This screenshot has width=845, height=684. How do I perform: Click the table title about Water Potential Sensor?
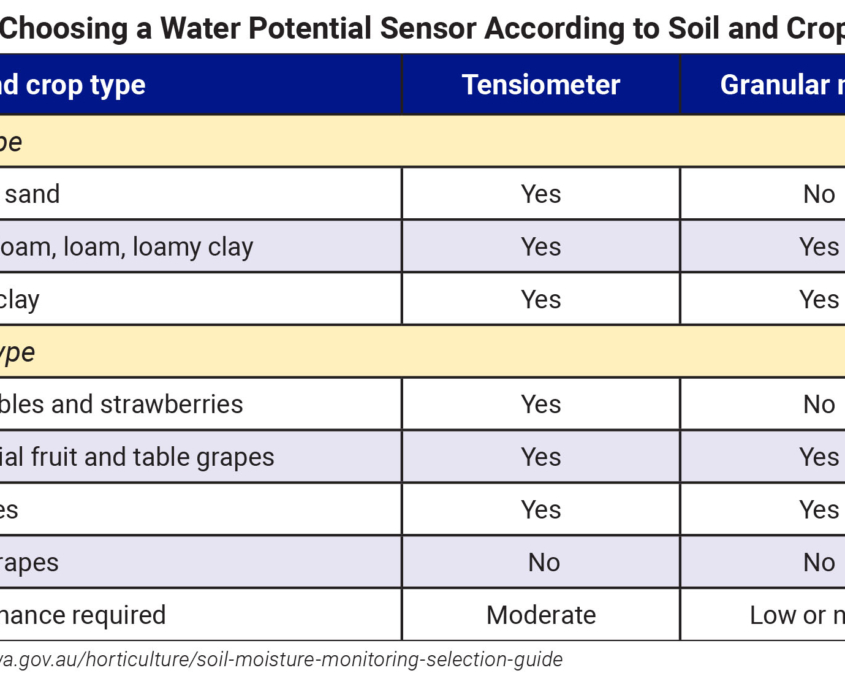422,29
